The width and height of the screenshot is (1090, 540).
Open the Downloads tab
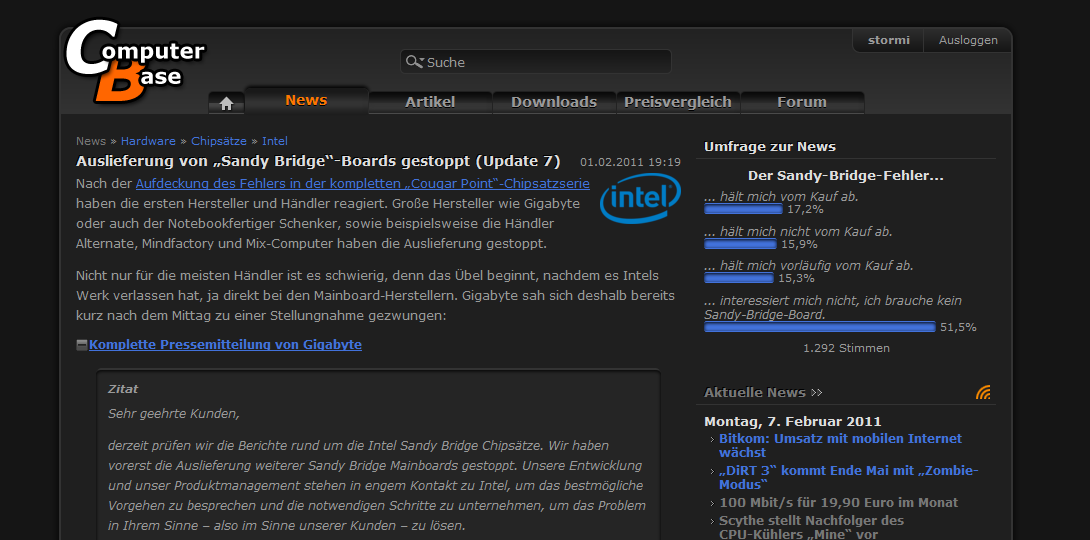coord(554,102)
